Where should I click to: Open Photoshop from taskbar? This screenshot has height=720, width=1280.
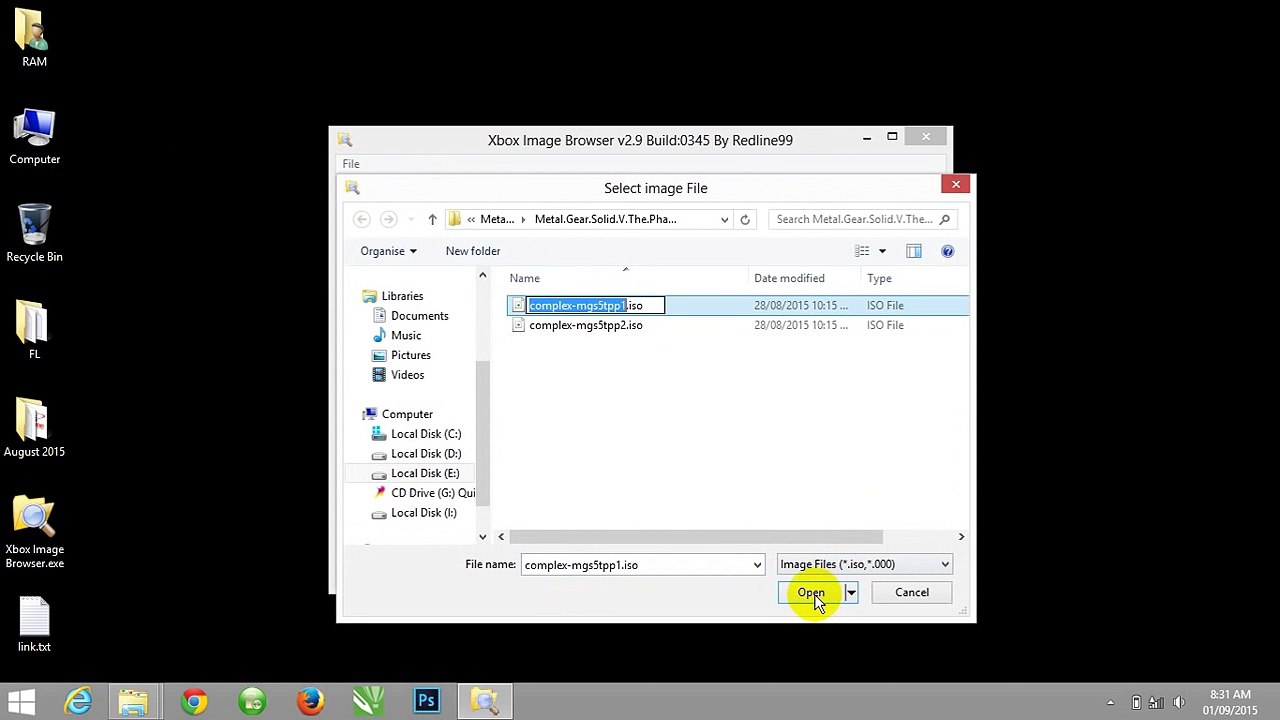point(426,701)
